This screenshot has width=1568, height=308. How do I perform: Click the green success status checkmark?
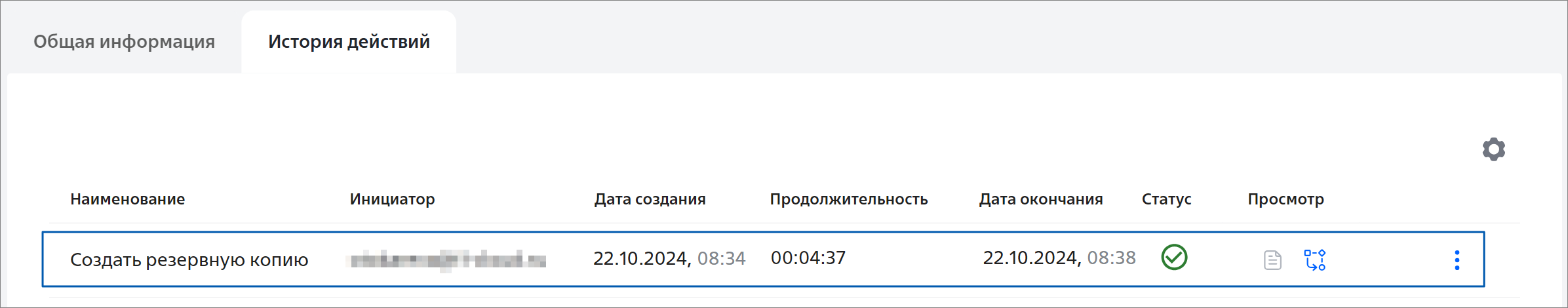1174,257
